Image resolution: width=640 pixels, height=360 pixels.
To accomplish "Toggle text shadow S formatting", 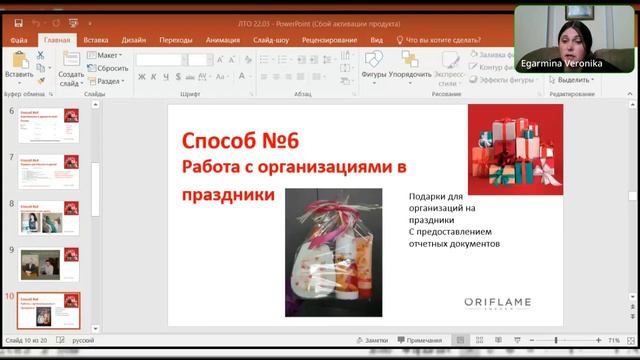I will [178, 76].
